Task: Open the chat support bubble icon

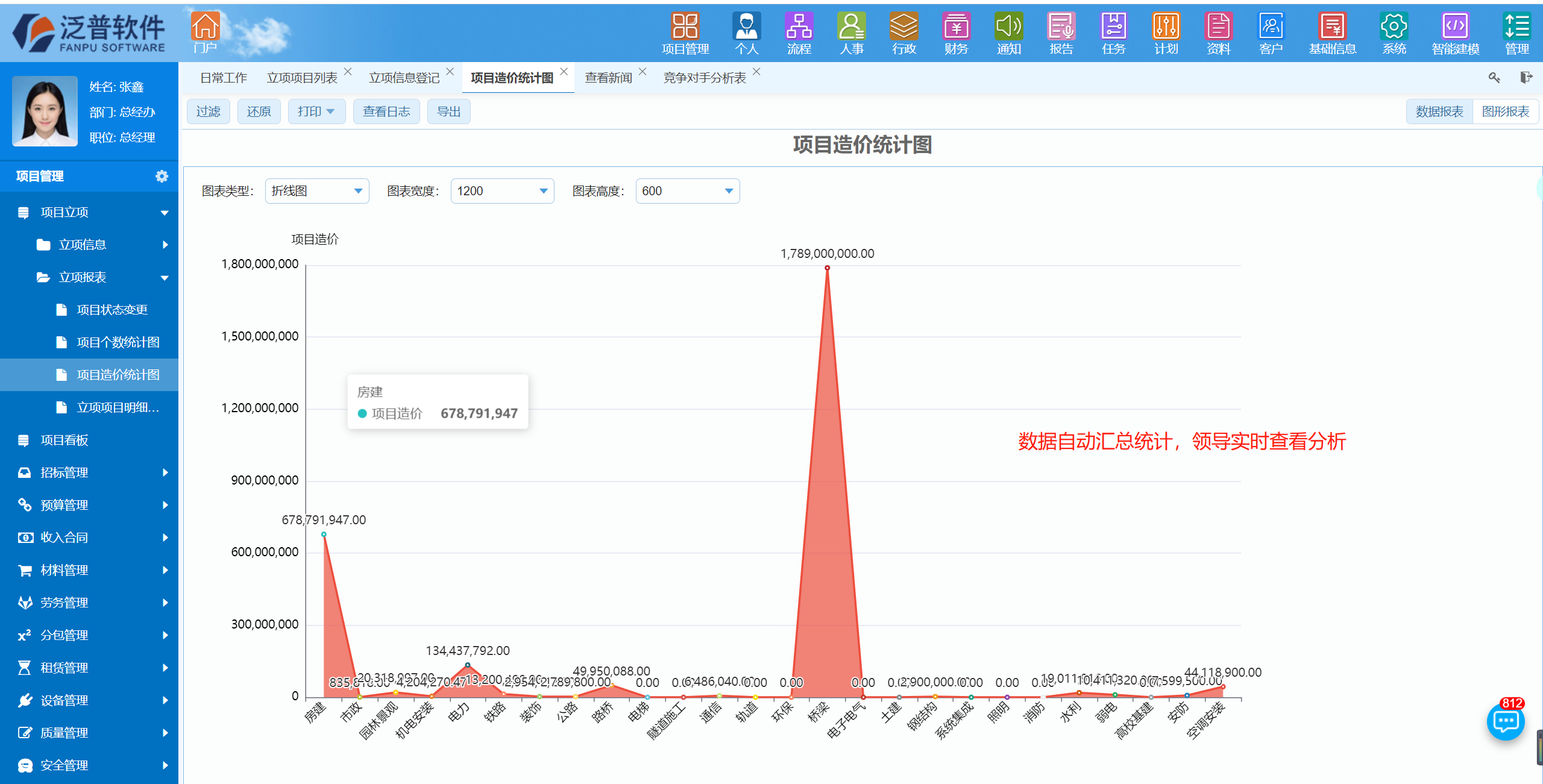Action: 1505,721
